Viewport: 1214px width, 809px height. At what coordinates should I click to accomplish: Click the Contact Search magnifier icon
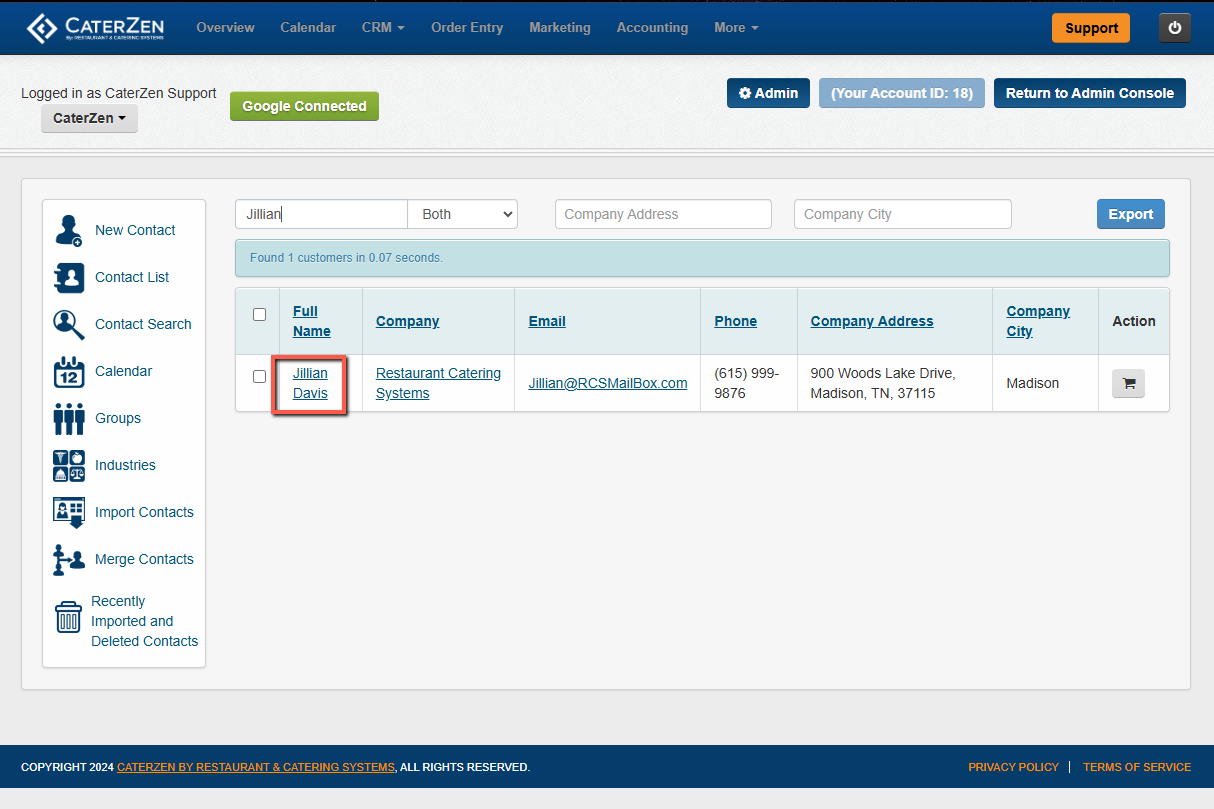[x=69, y=324]
